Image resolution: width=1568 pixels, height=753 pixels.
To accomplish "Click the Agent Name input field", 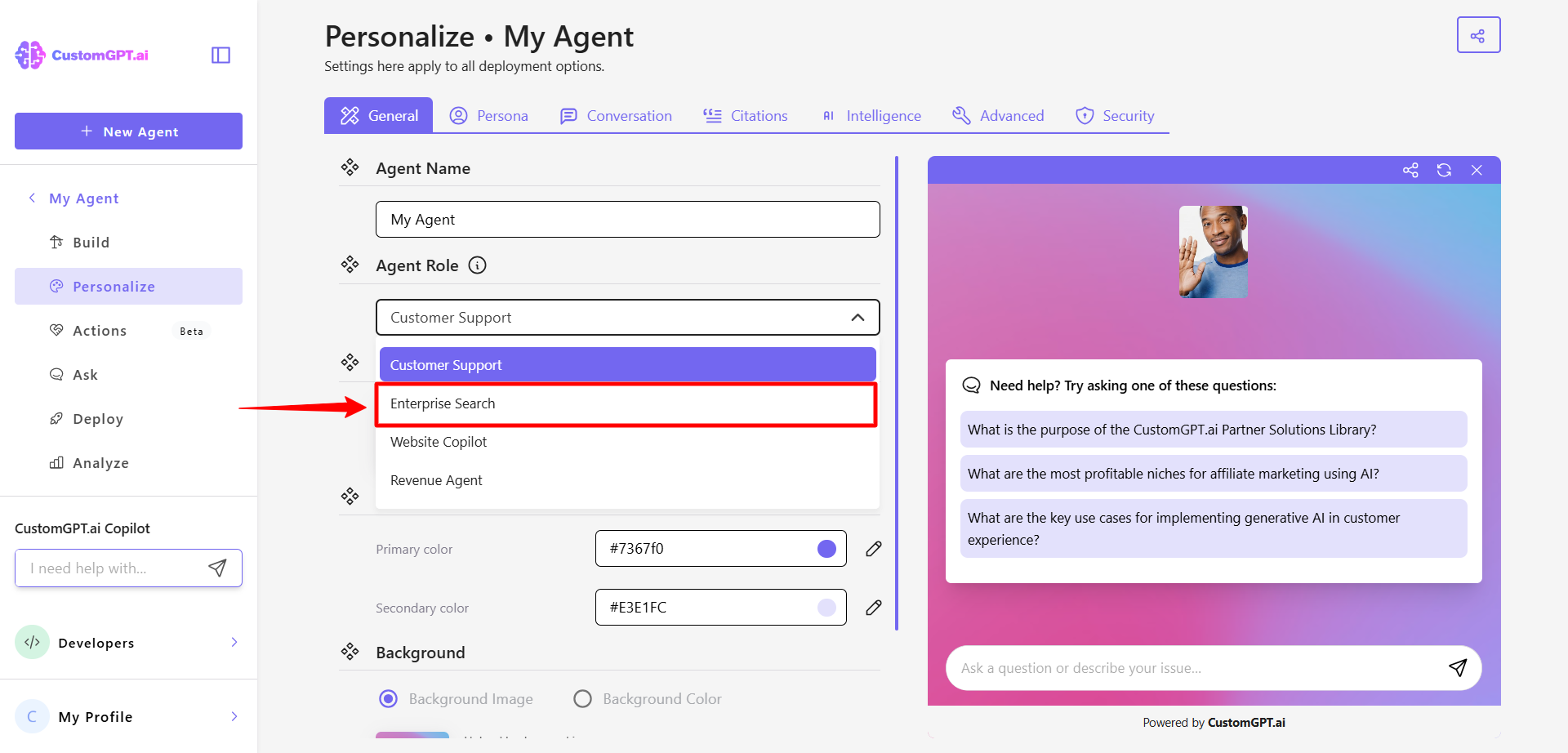I will coord(627,220).
